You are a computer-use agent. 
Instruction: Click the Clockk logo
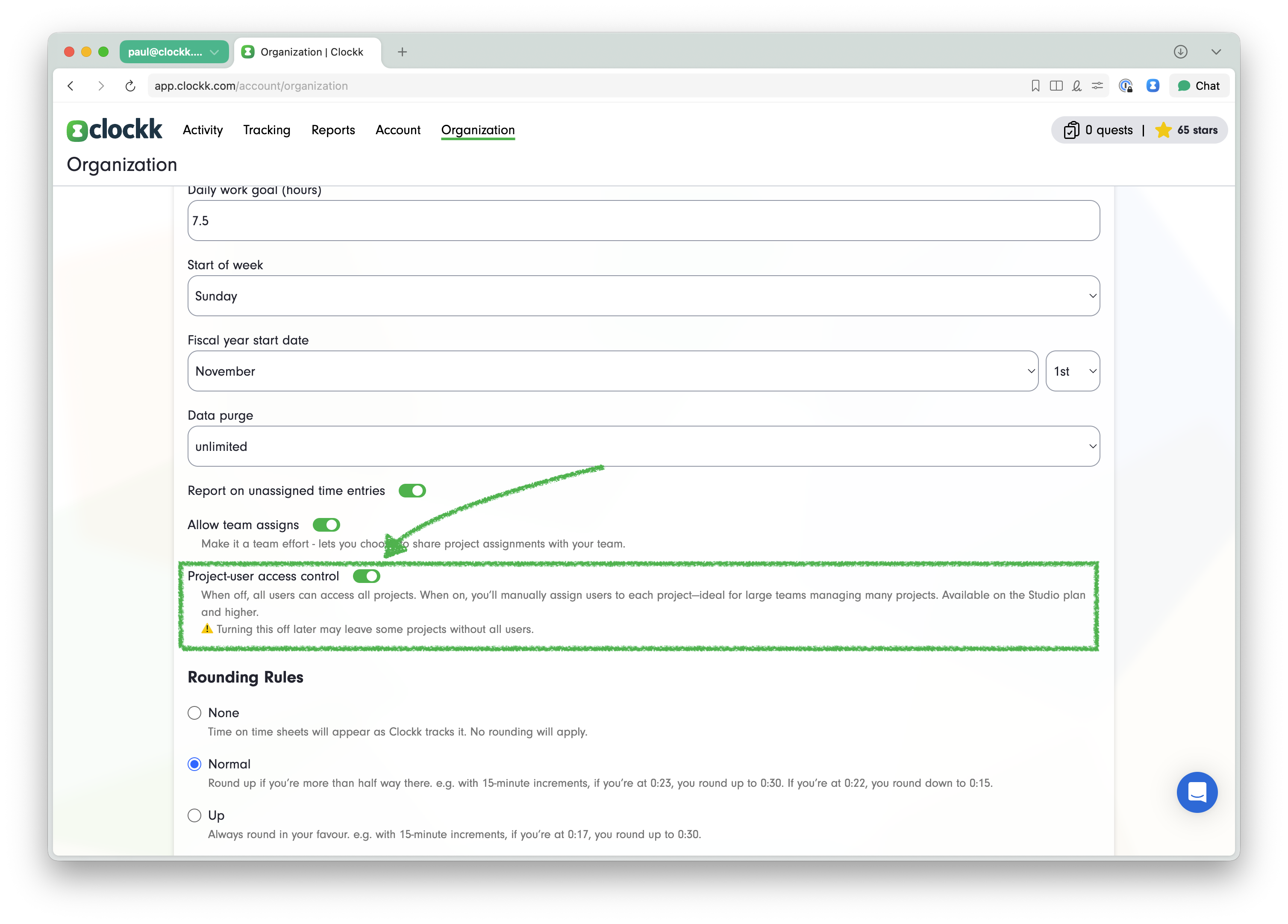(115, 130)
